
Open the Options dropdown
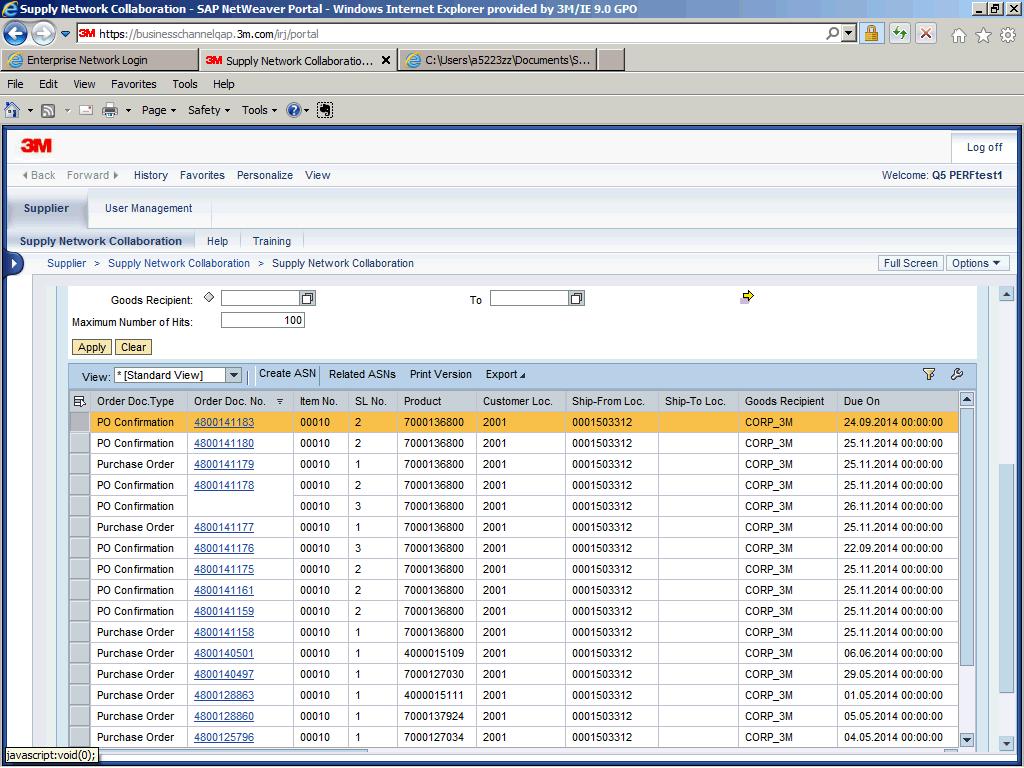[x=977, y=263]
